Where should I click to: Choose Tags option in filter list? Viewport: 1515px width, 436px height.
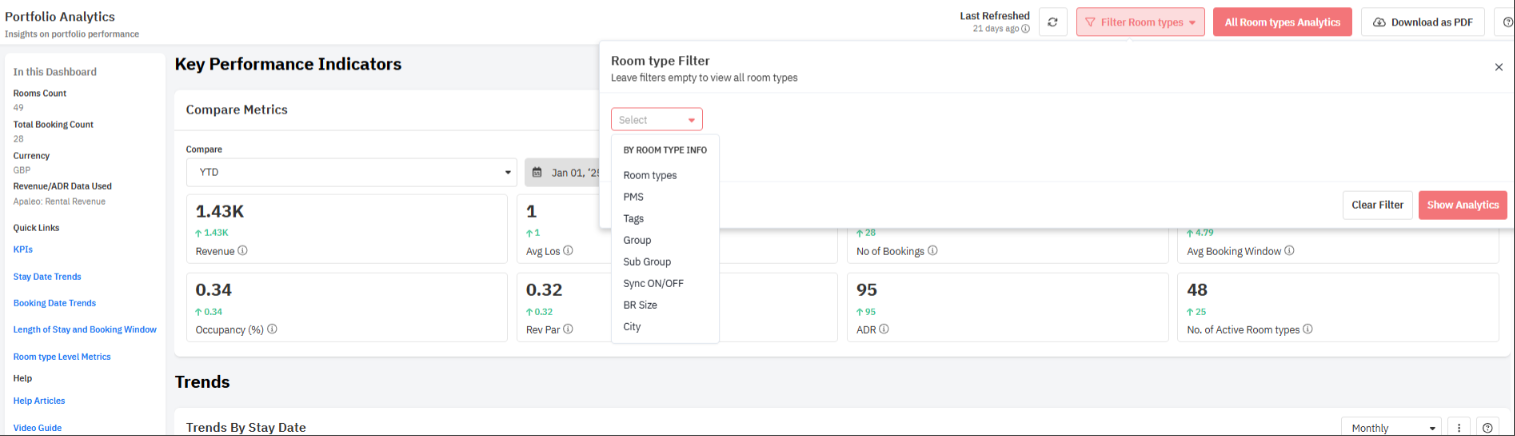pyautogui.click(x=634, y=218)
